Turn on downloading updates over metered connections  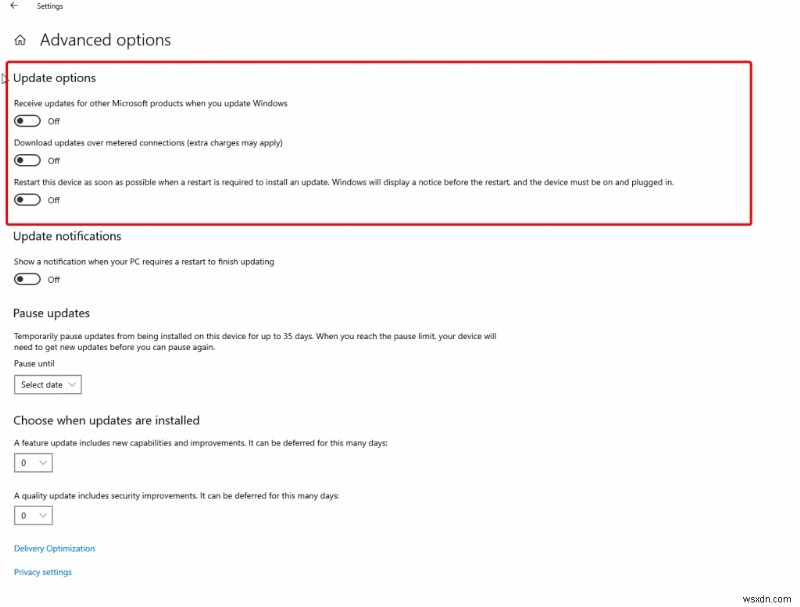click(x=26, y=160)
